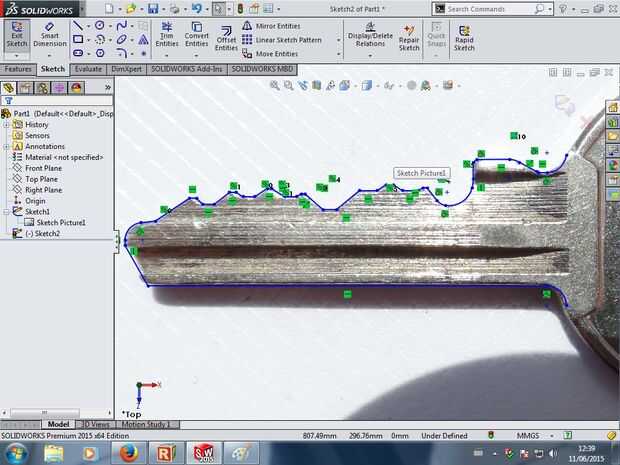Click the Windows Start button

(x=16, y=453)
